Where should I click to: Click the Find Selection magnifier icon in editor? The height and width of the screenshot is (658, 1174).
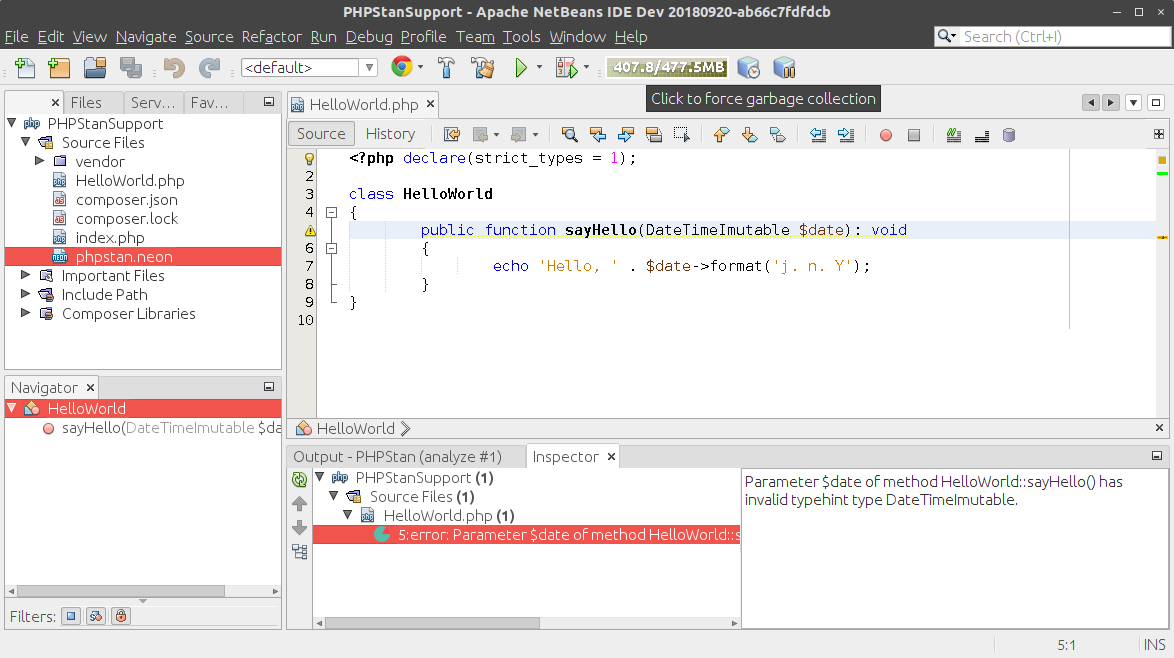pyautogui.click(x=569, y=134)
